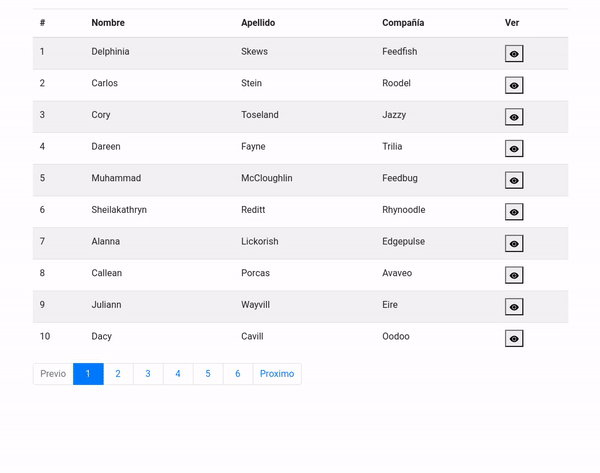The image size is (600, 473).
Task: Click the surname cell Toseland
Action: tap(260, 115)
